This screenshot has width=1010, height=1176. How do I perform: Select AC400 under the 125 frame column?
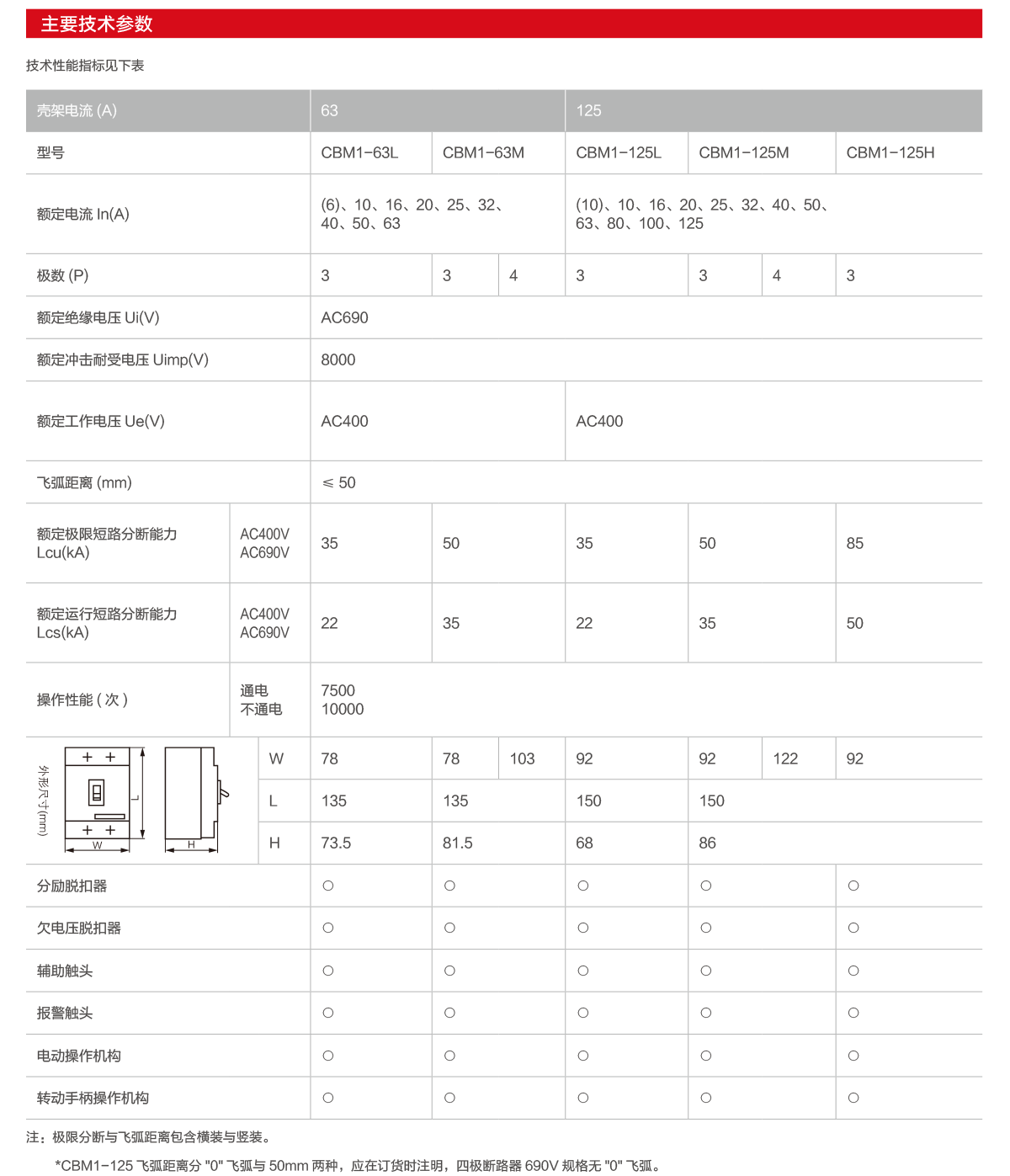coord(599,421)
